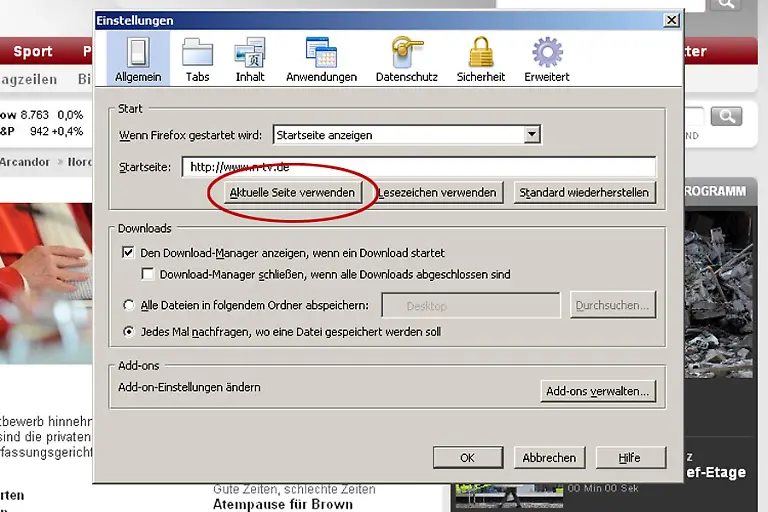Select 'Alle Dateien in folgendem Ordner' radio
The width and height of the screenshot is (768, 512).
[x=128, y=306]
